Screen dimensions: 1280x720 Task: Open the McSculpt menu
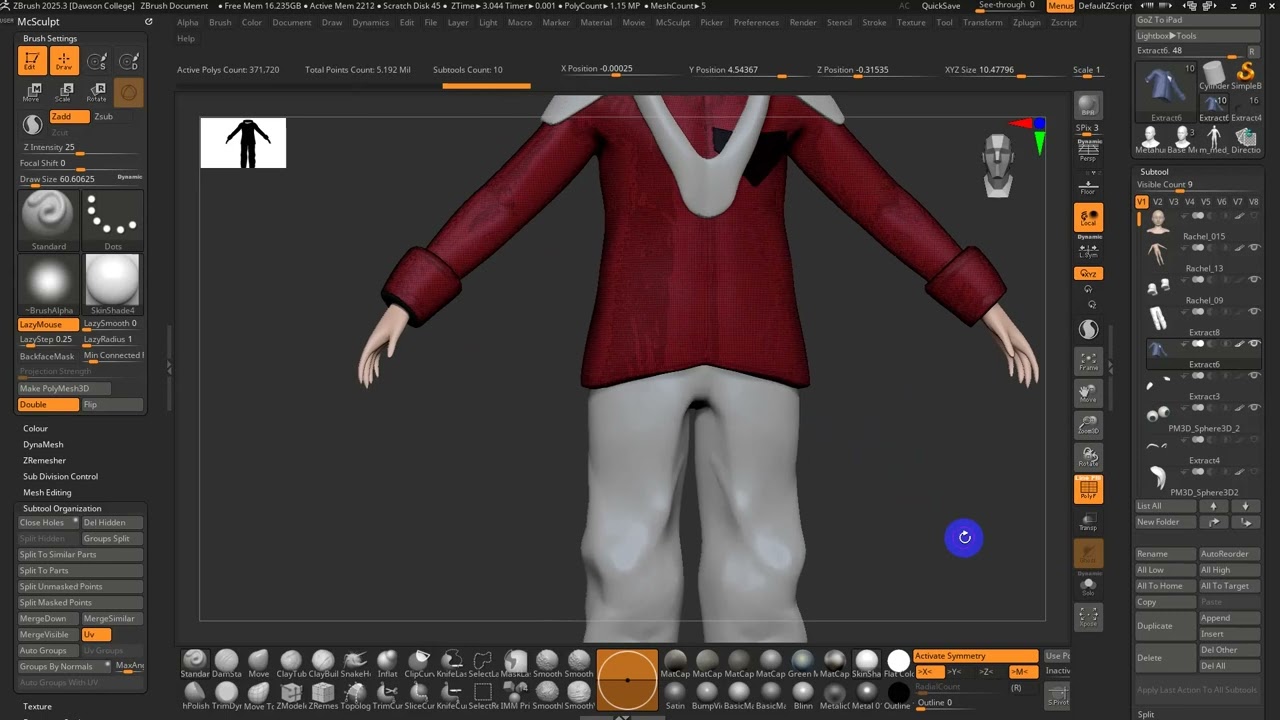pyautogui.click(x=673, y=22)
